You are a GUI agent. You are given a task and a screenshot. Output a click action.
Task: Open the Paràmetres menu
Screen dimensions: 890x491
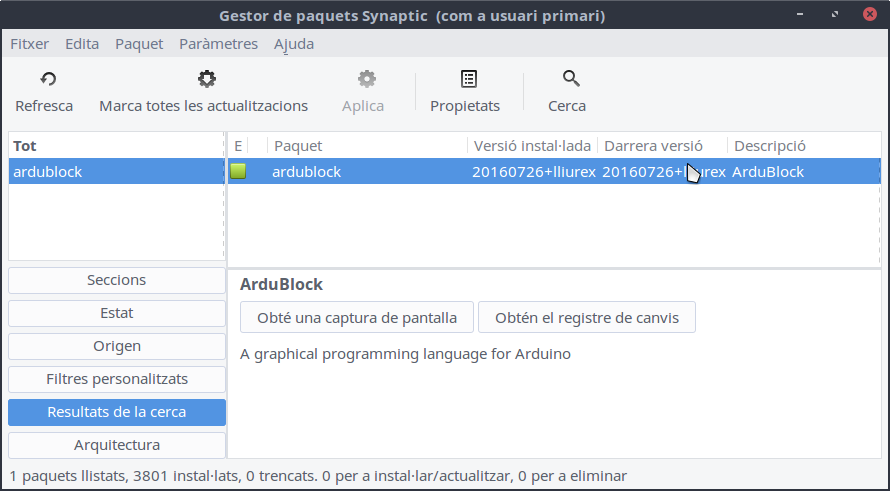[x=218, y=44]
